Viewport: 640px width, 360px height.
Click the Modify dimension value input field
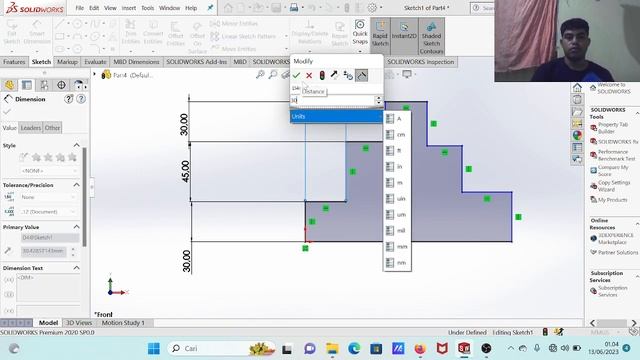click(x=332, y=100)
